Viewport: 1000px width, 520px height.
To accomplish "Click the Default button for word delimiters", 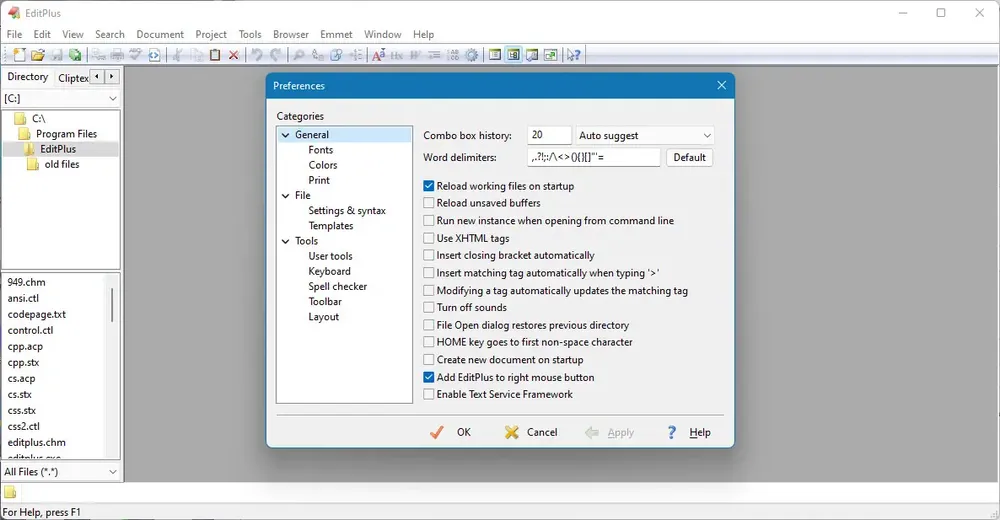I will (689, 158).
